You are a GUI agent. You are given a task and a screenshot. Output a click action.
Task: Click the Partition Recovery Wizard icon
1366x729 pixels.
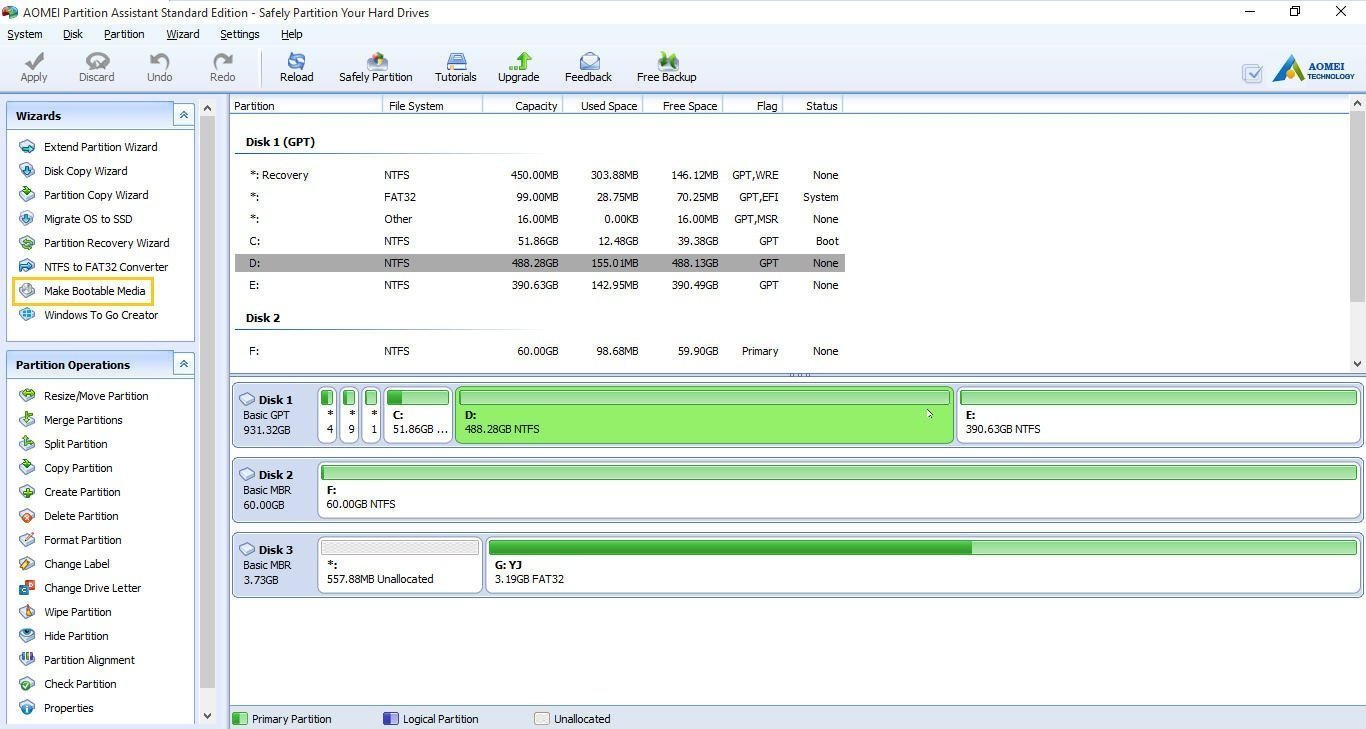click(x=27, y=243)
